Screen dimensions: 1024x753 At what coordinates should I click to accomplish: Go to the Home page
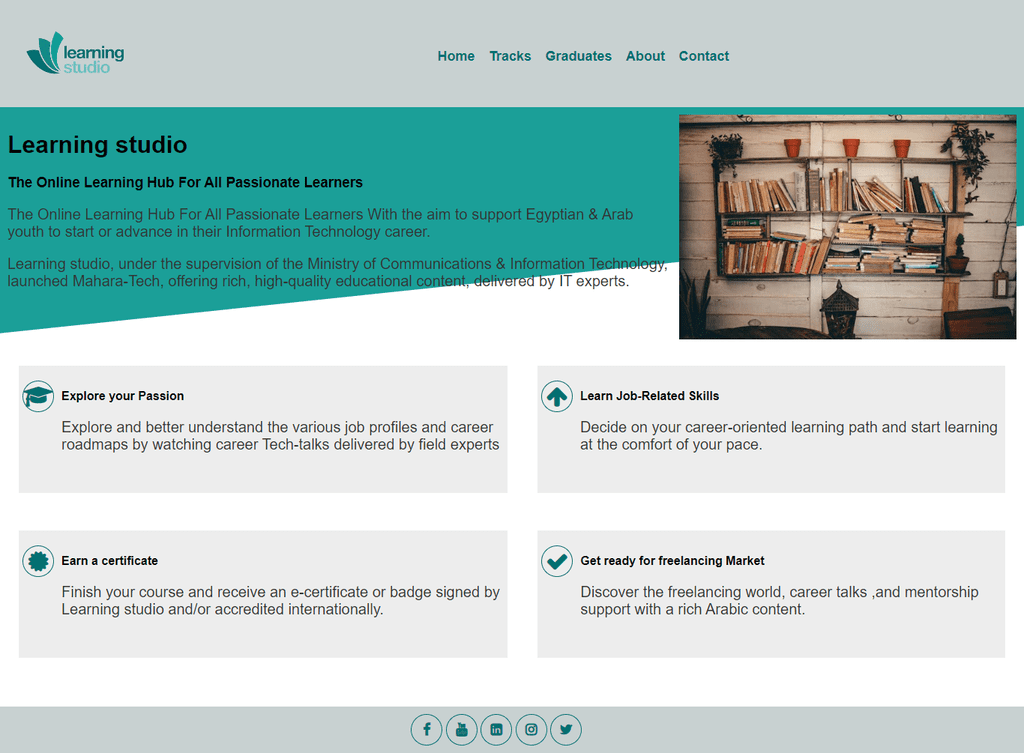(x=456, y=56)
